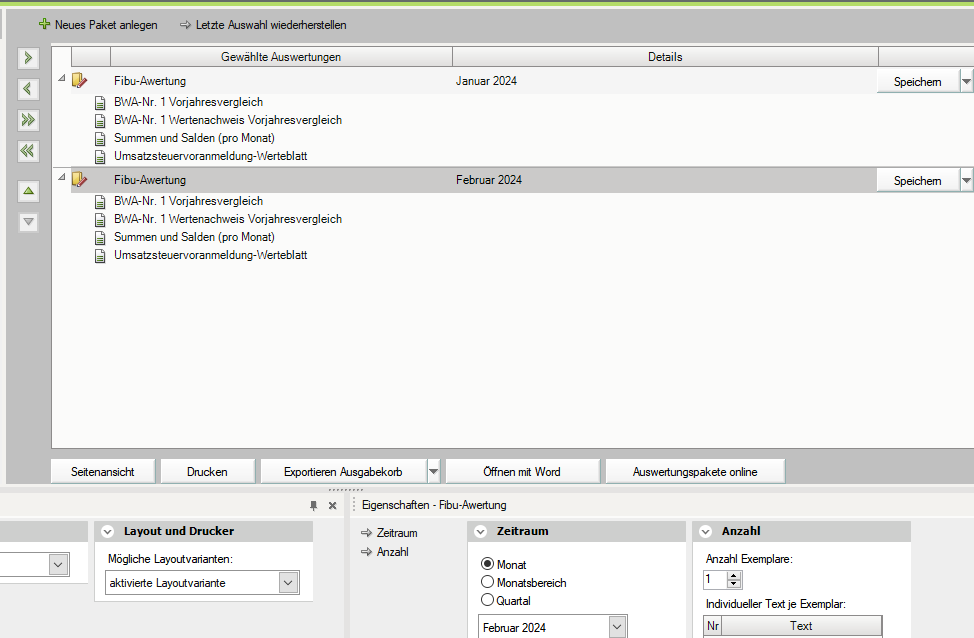Click the single left arrow remove icon

tap(29, 89)
